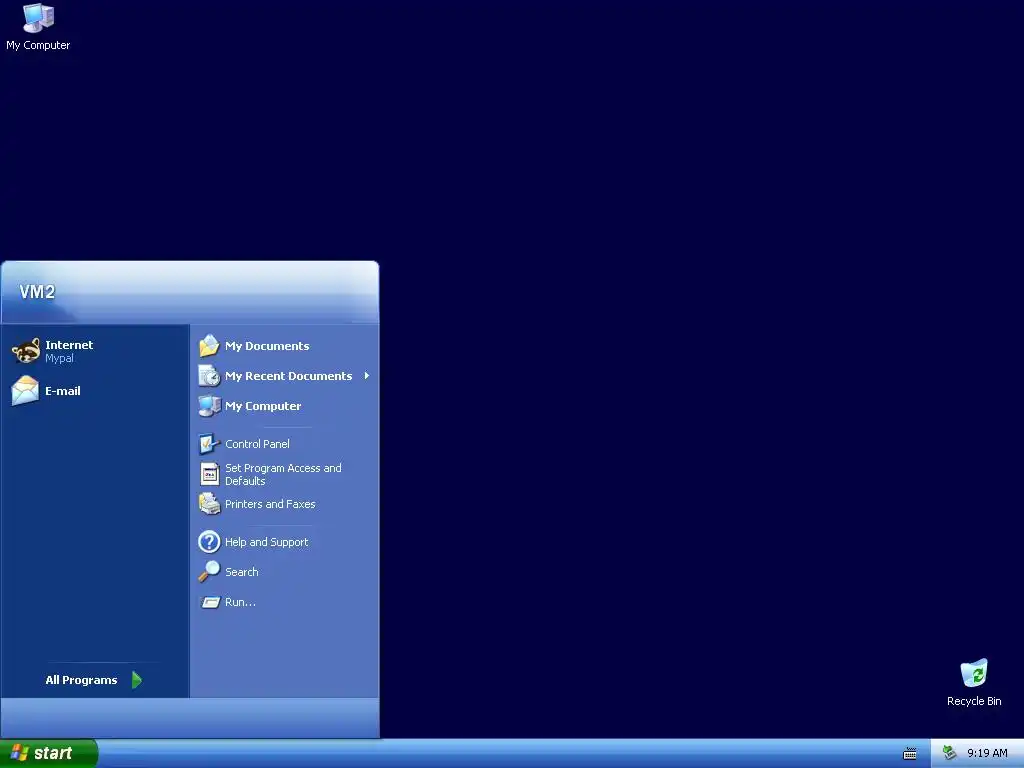Open the Printers and Faxes label
The width and height of the screenshot is (1024, 768).
click(270, 504)
